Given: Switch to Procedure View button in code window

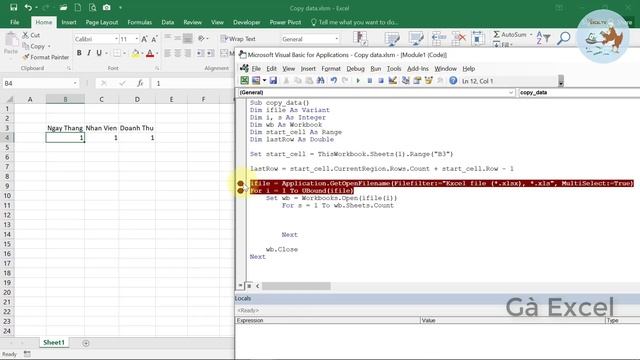Looking at the screenshot, I should [x=240, y=286].
